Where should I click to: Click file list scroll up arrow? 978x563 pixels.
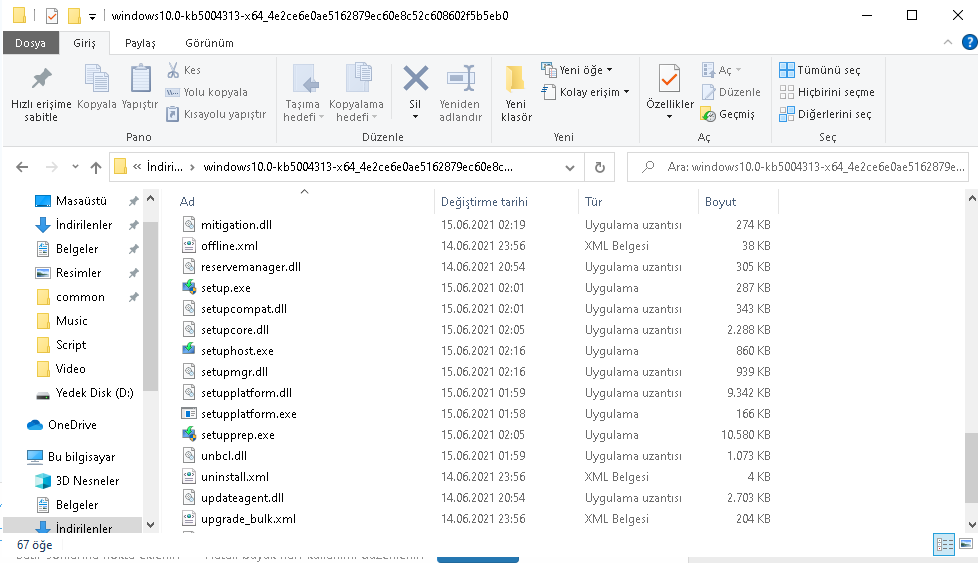[x=972, y=198]
